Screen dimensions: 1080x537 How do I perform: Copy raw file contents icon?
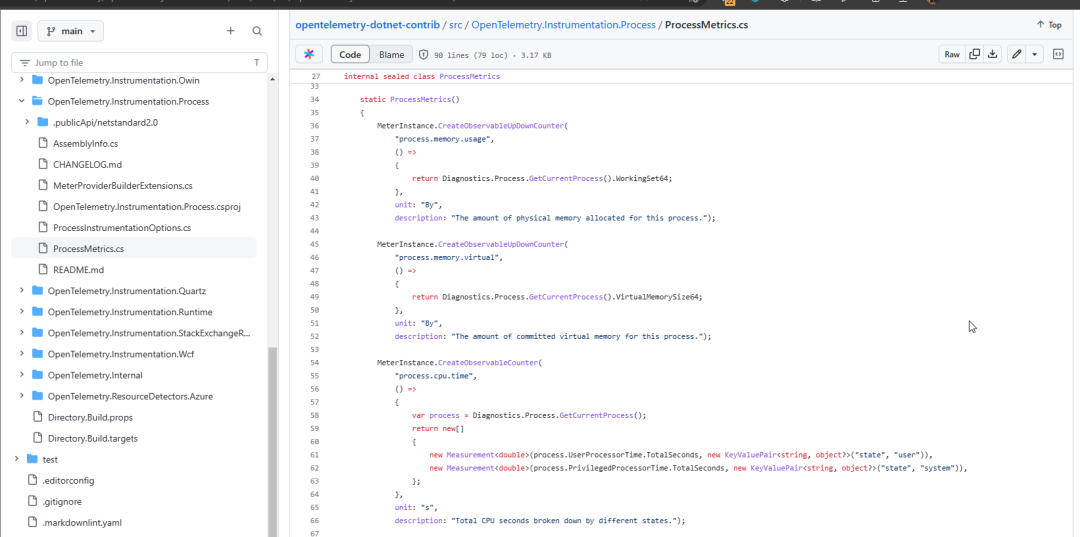click(x=975, y=54)
